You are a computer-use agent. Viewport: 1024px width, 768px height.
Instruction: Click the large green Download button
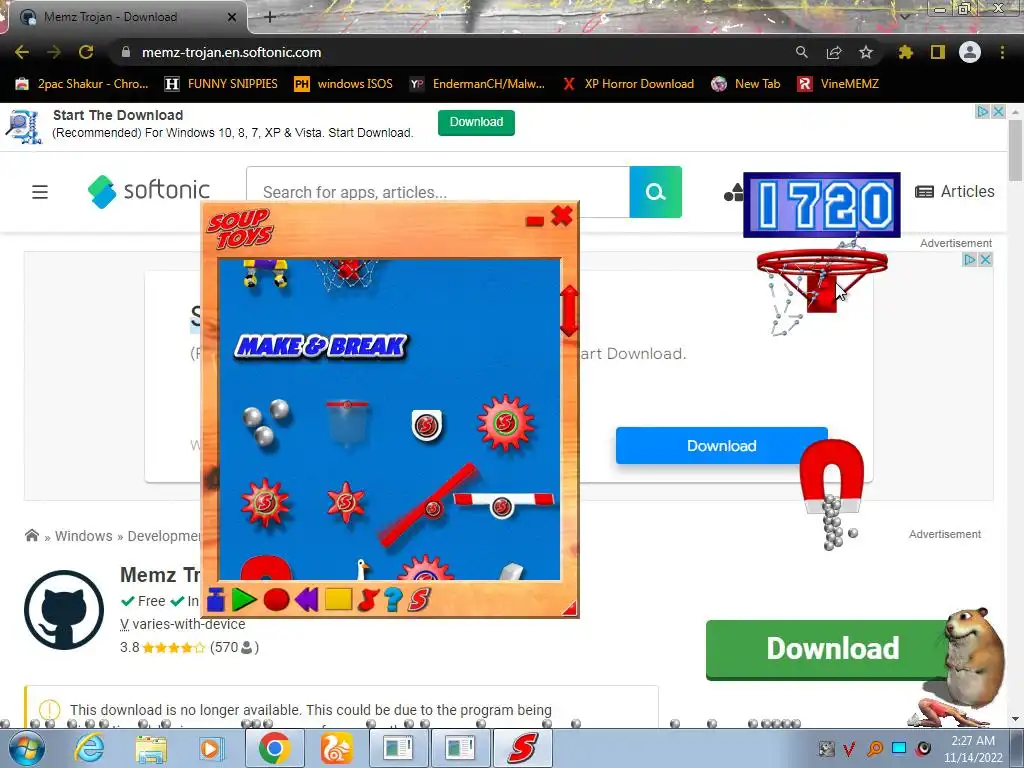[833, 648]
